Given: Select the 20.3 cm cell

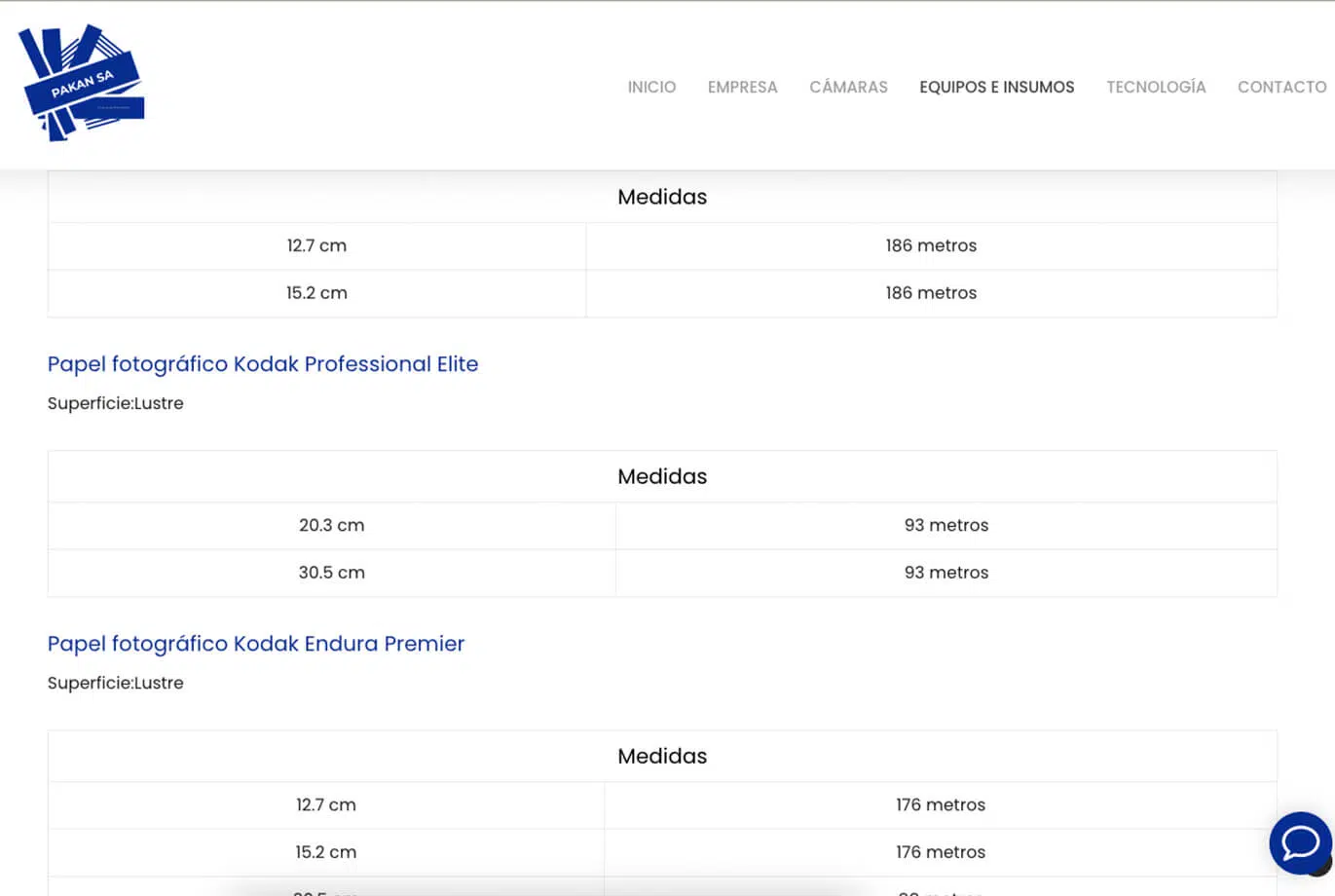Looking at the screenshot, I should 332,525.
